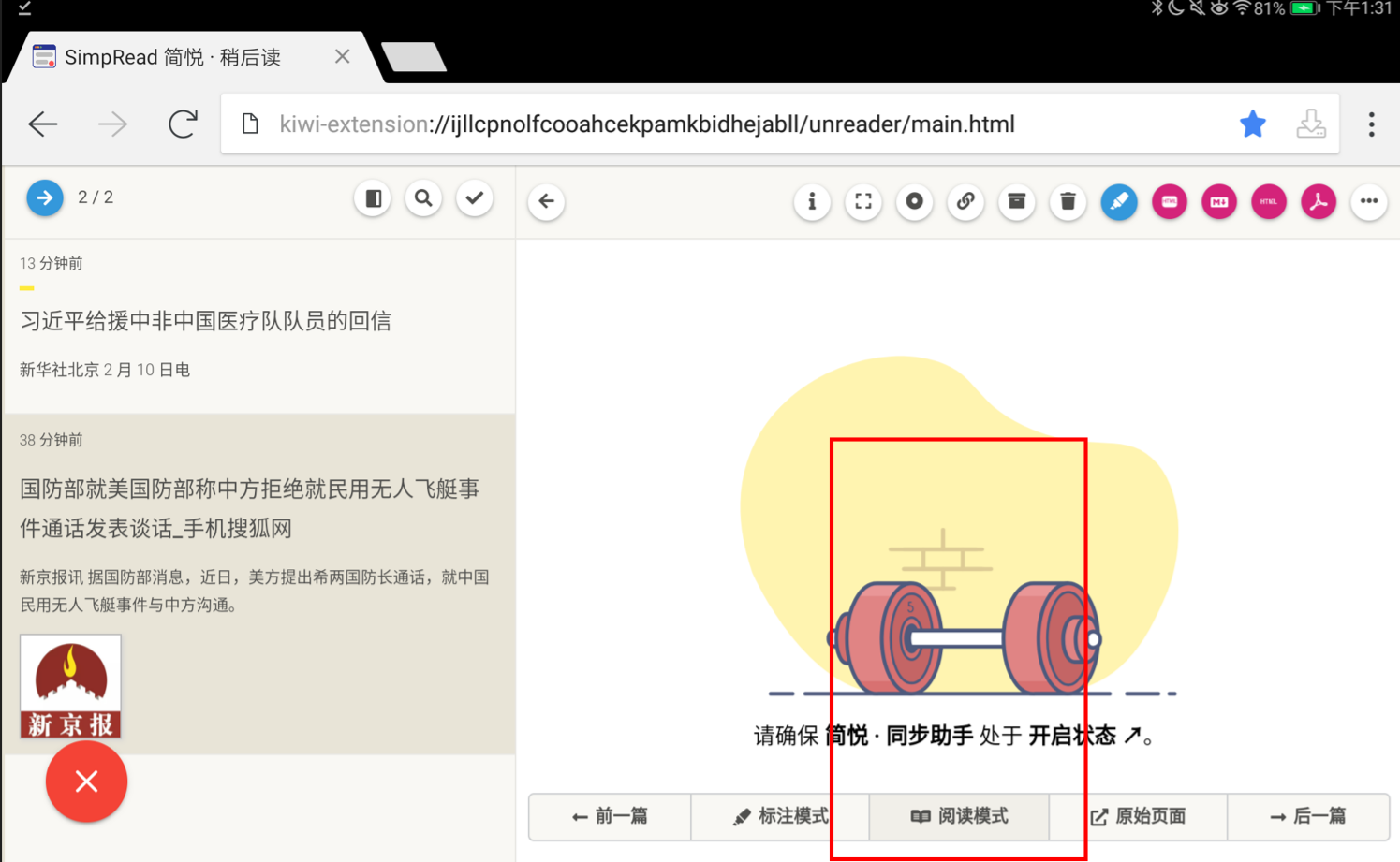Image resolution: width=1400 pixels, height=862 pixels.
Task: Select the blue highlighter tool
Action: click(x=1118, y=201)
